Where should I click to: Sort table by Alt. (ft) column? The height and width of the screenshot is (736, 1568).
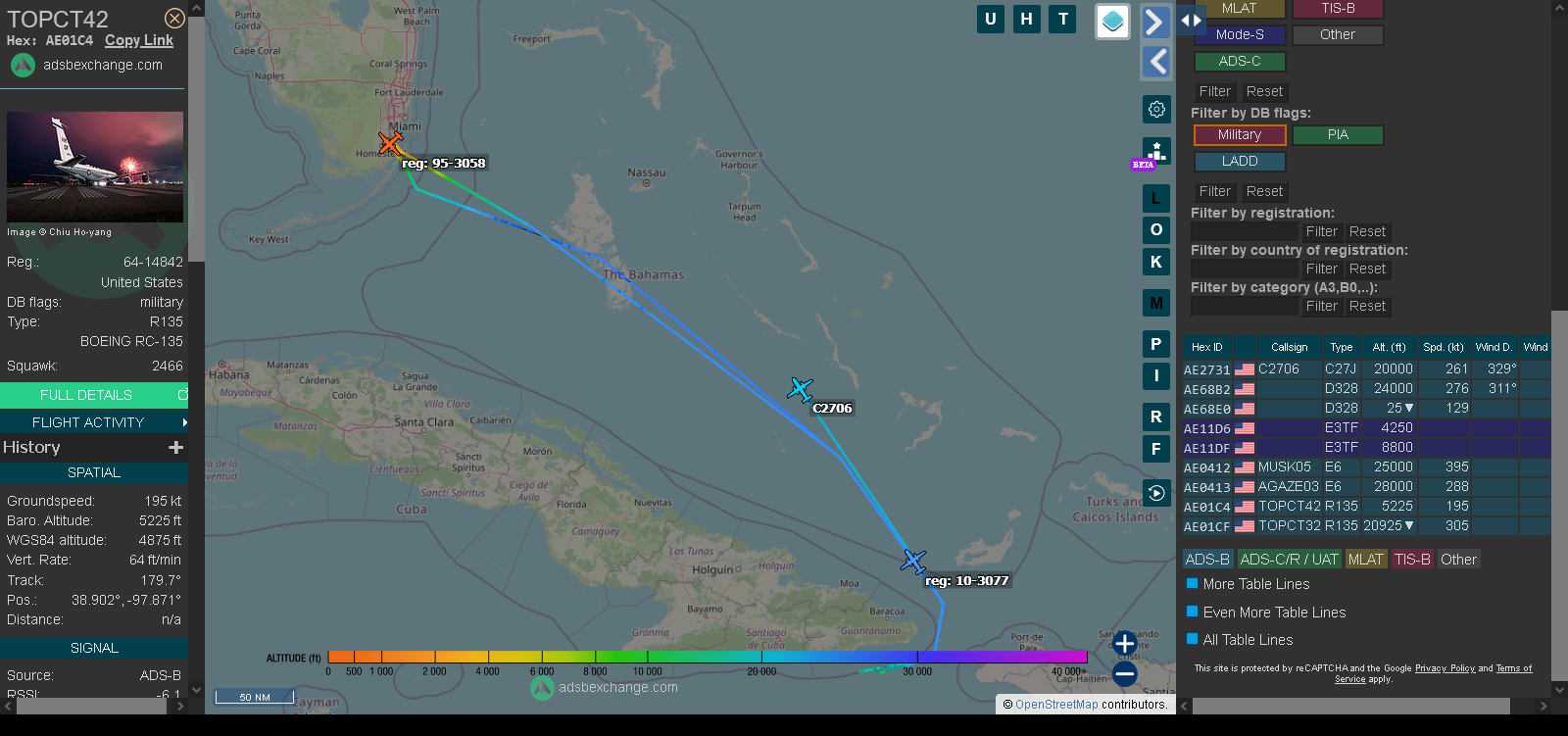(x=1389, y=347)
